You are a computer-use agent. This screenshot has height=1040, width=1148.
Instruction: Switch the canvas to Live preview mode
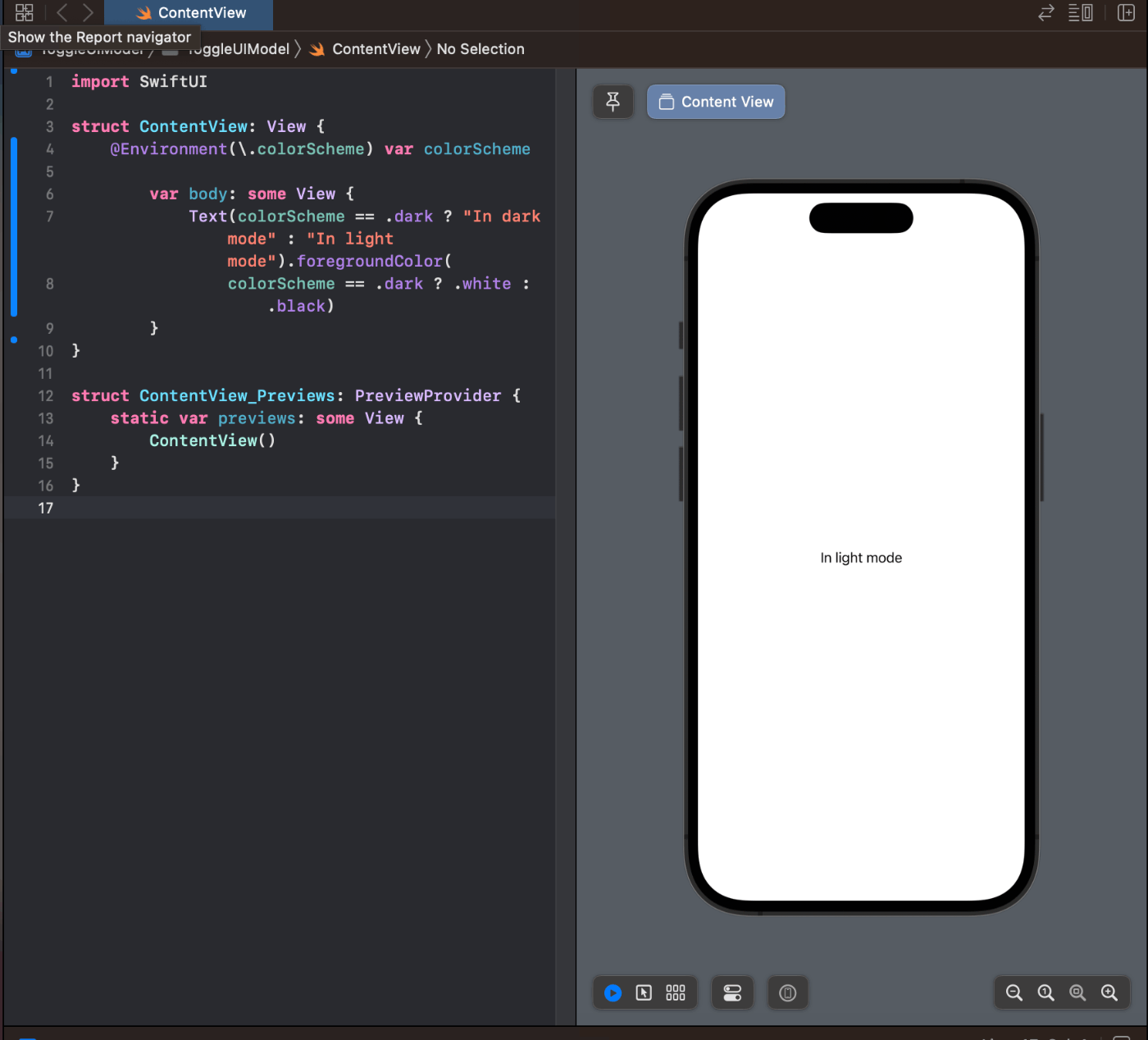pyautogui.click(x=613, y=993)
